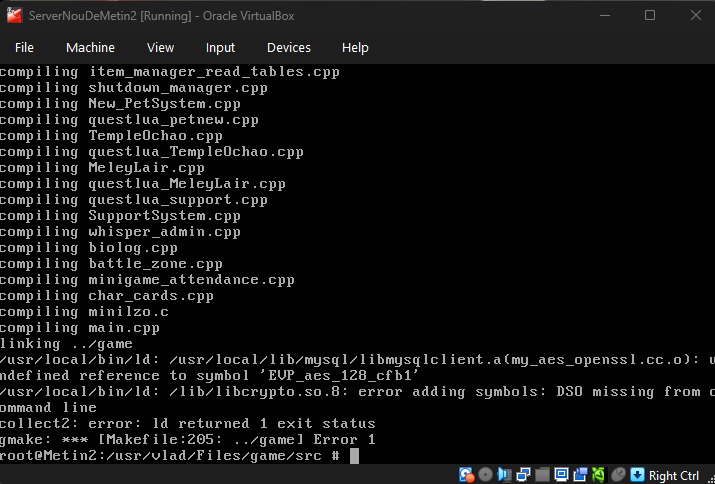Open the Input menu

(x=220, y=47)
